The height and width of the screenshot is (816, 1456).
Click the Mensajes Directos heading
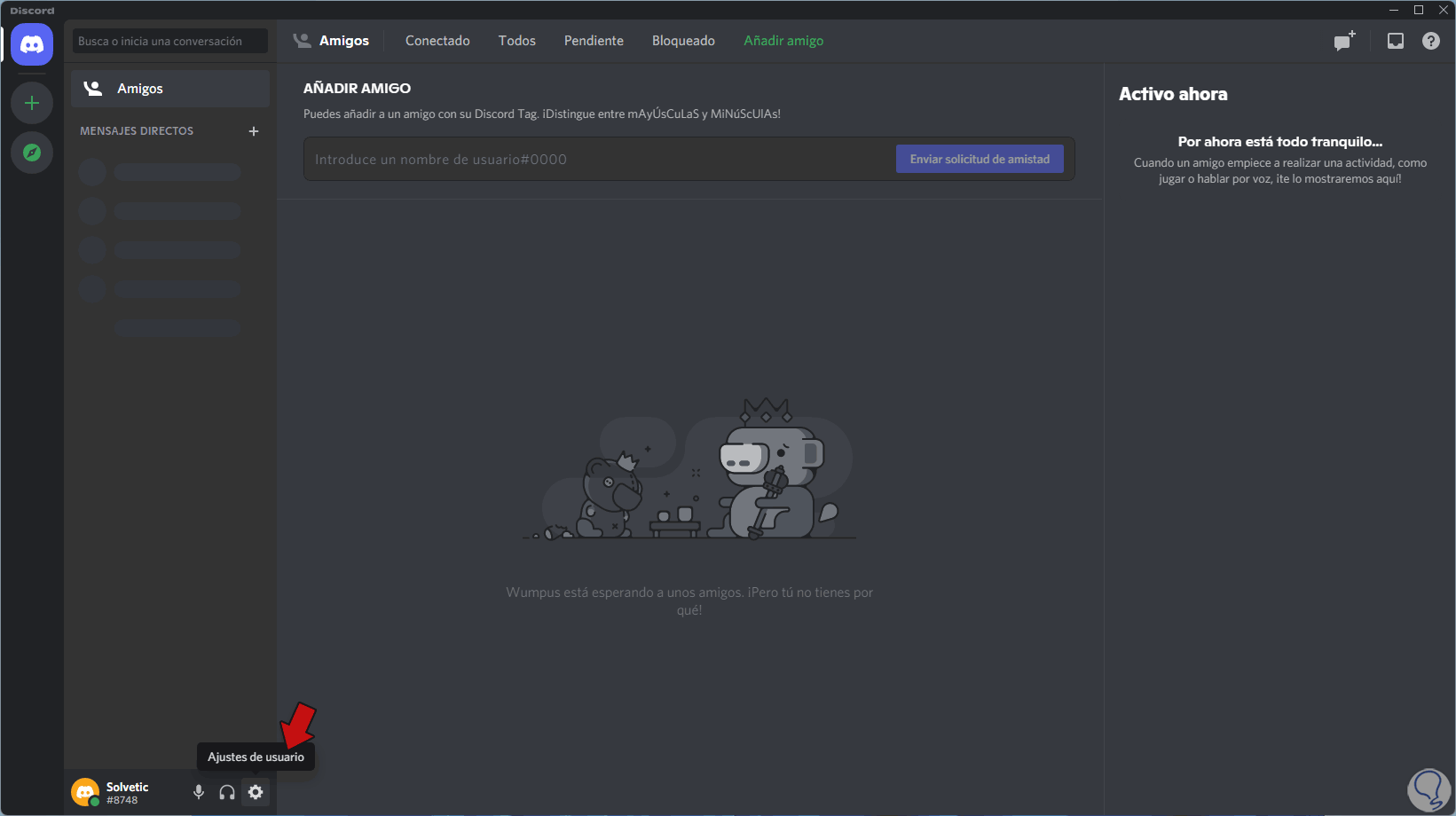(137, 131)
